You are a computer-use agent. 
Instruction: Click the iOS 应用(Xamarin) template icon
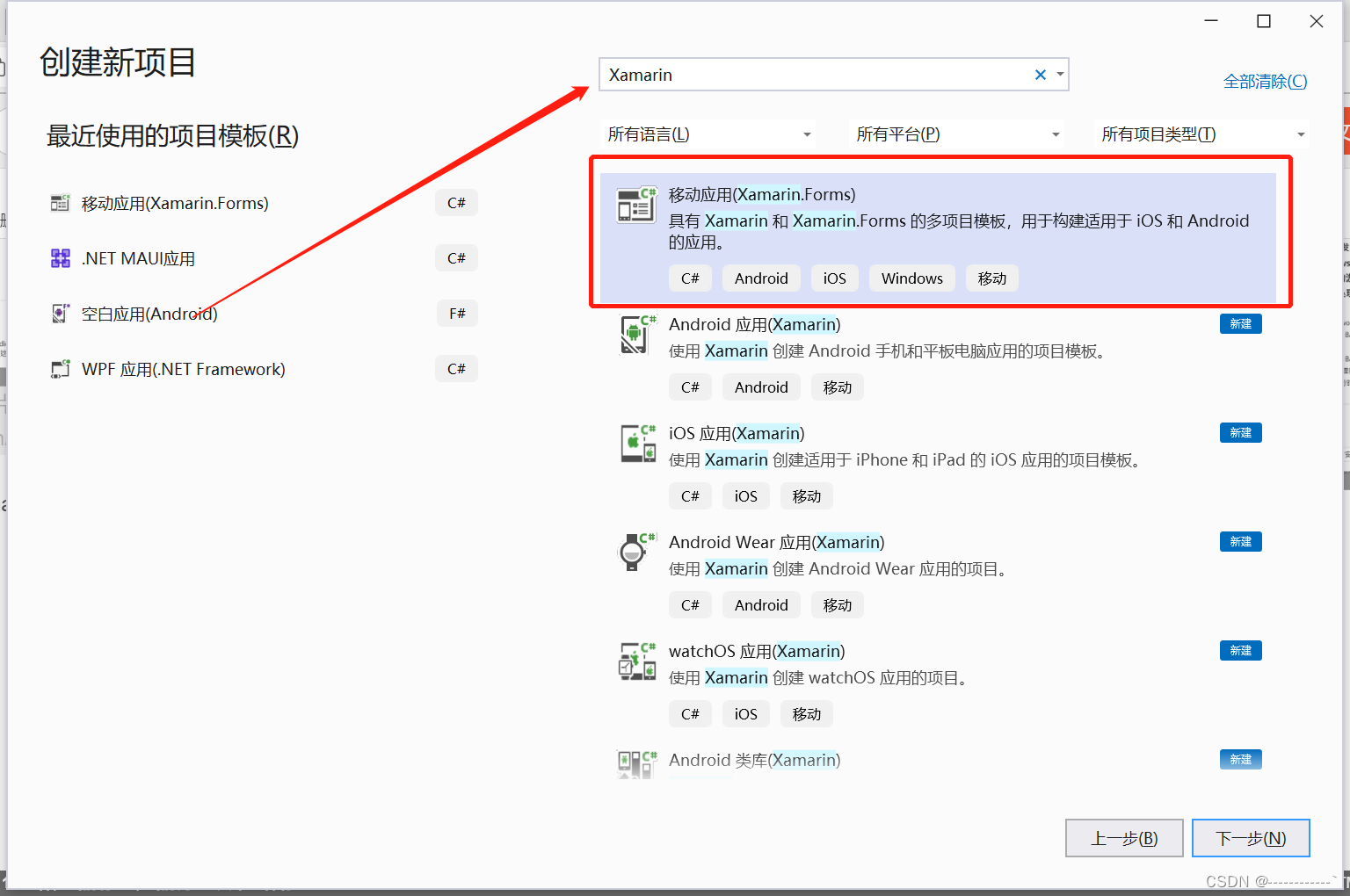[636, 444]
